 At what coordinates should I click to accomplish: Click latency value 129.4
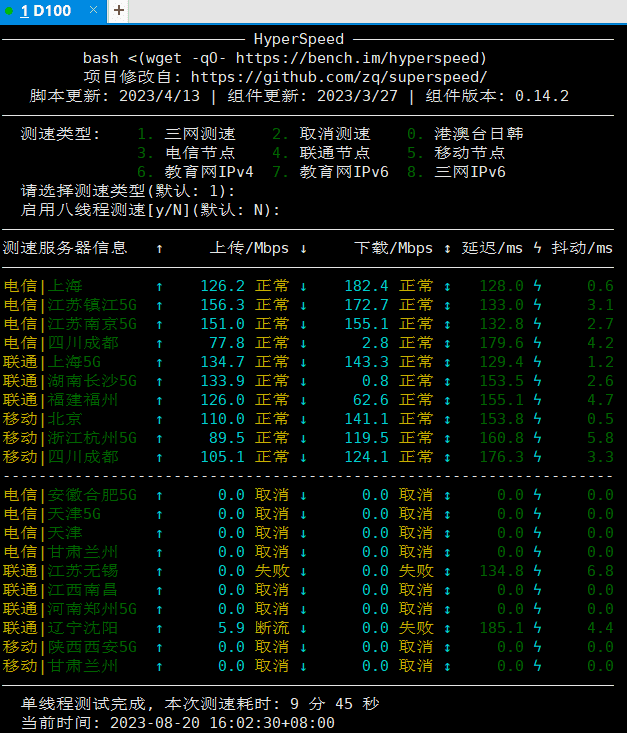pos(501,362)
